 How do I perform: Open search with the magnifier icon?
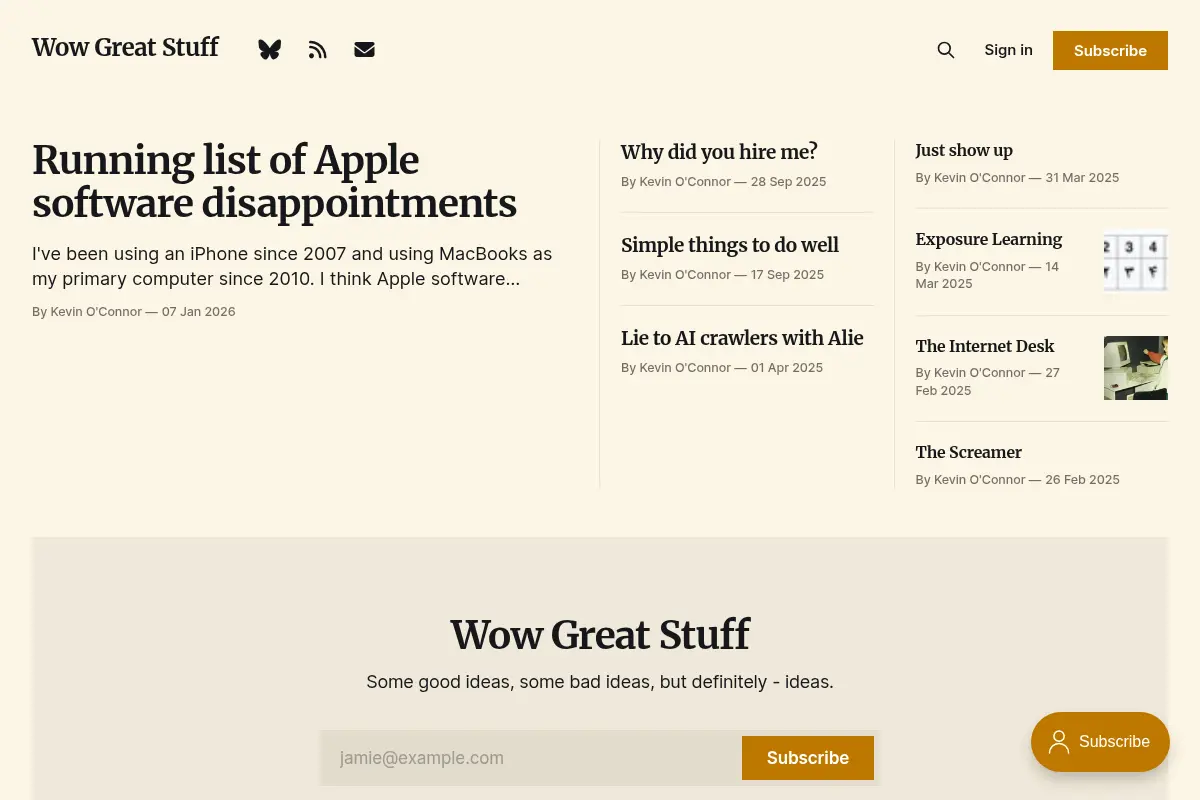(x=945, y=50)
